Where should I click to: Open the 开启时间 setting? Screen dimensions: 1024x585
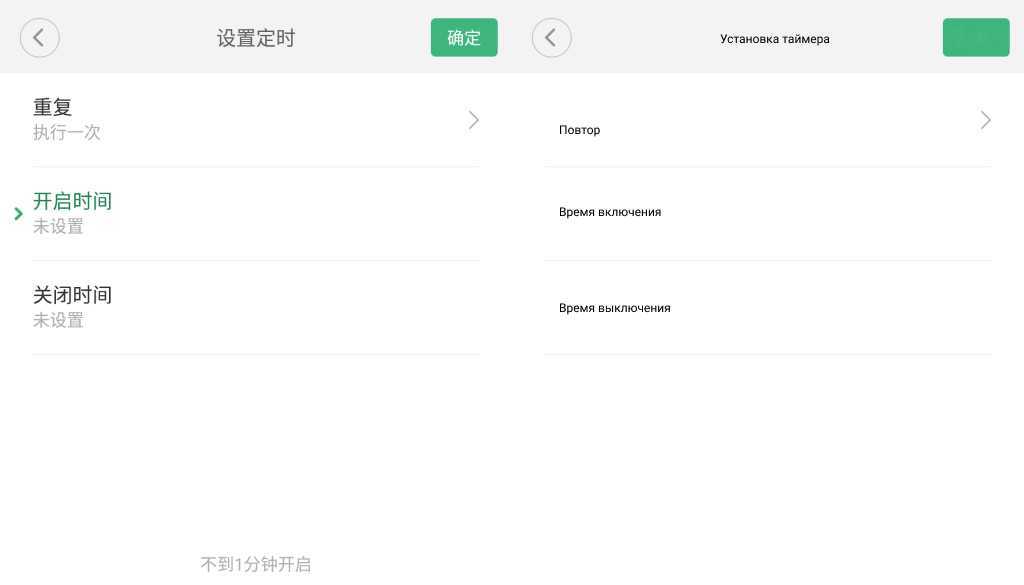click(x=72, y=201)
